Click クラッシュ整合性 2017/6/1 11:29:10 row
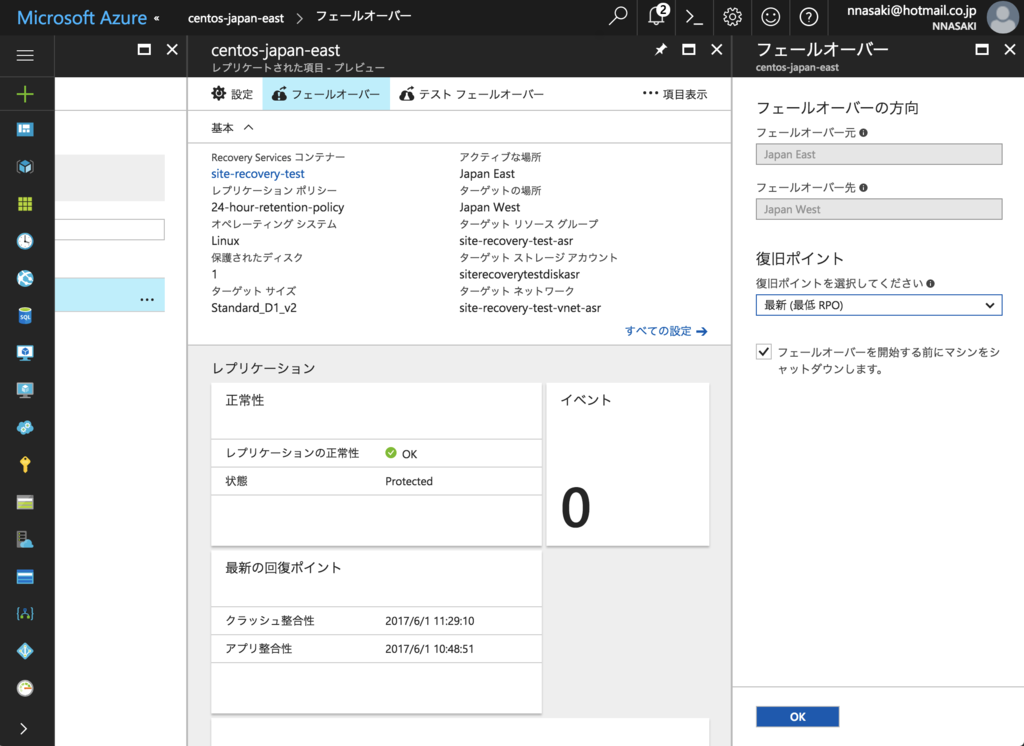This screenshot has width=1024, height=746. click(376, 621)
